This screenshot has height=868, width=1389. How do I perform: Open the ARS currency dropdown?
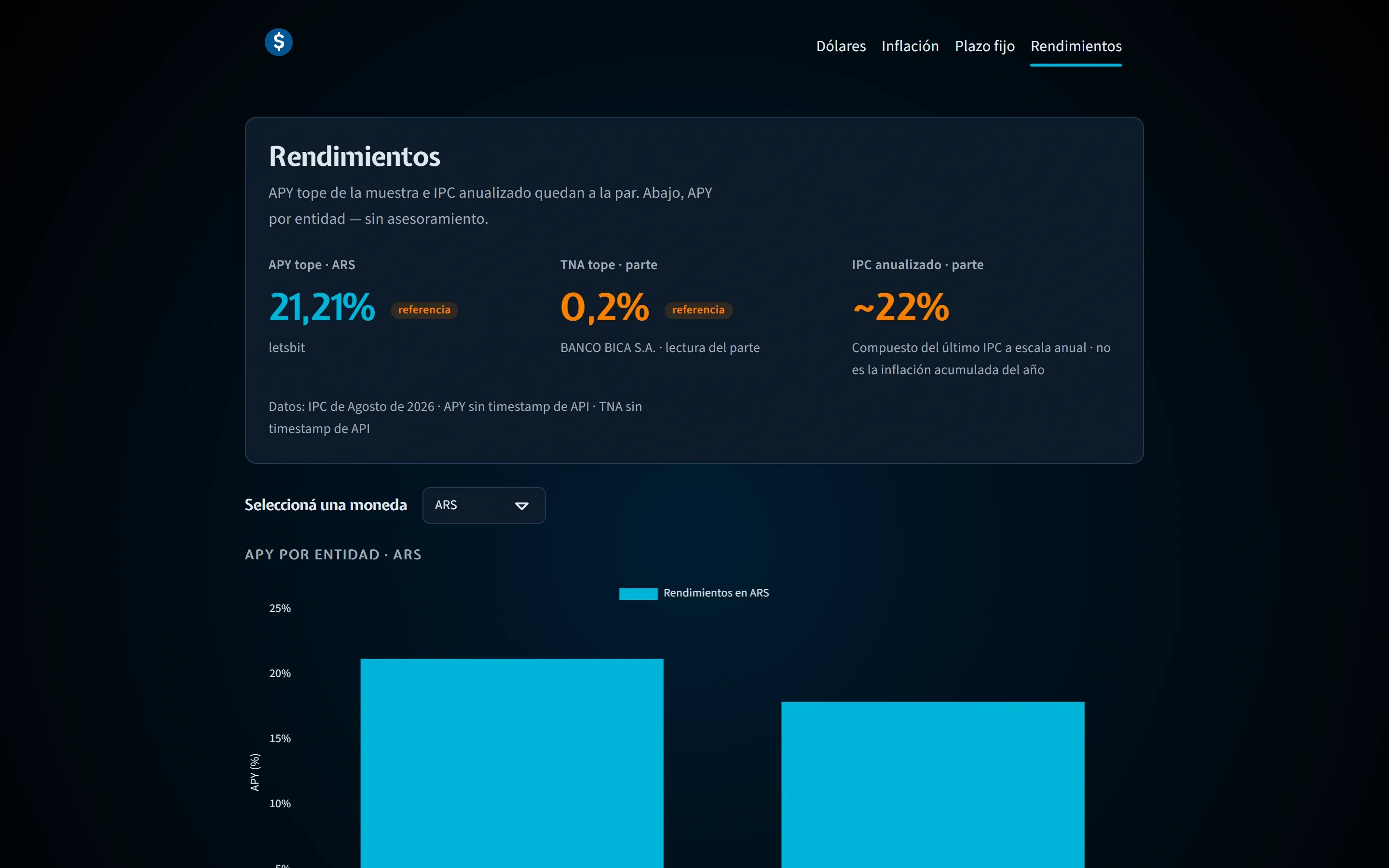(484, 505)
